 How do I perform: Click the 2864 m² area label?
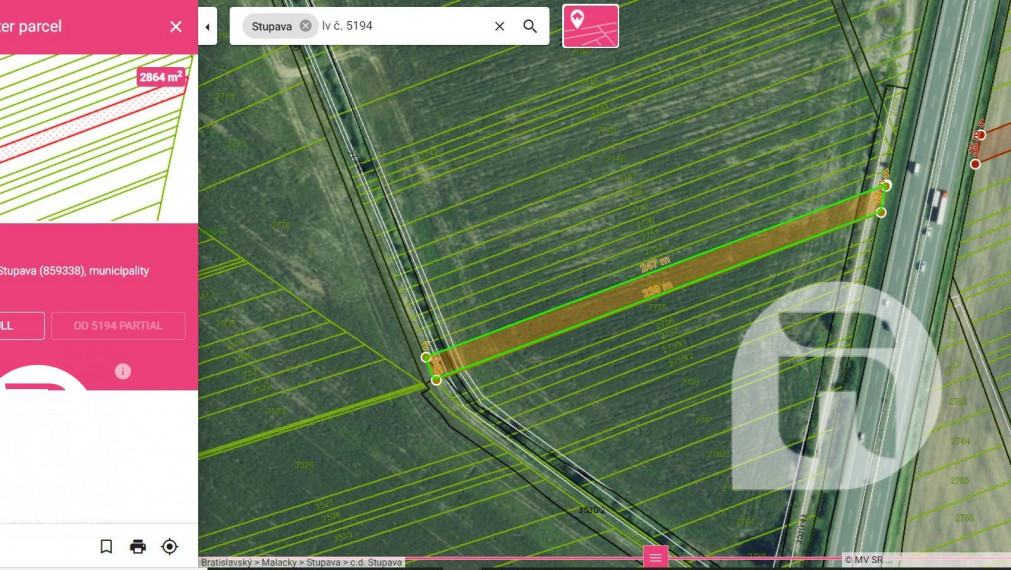[x=161, y=77]
